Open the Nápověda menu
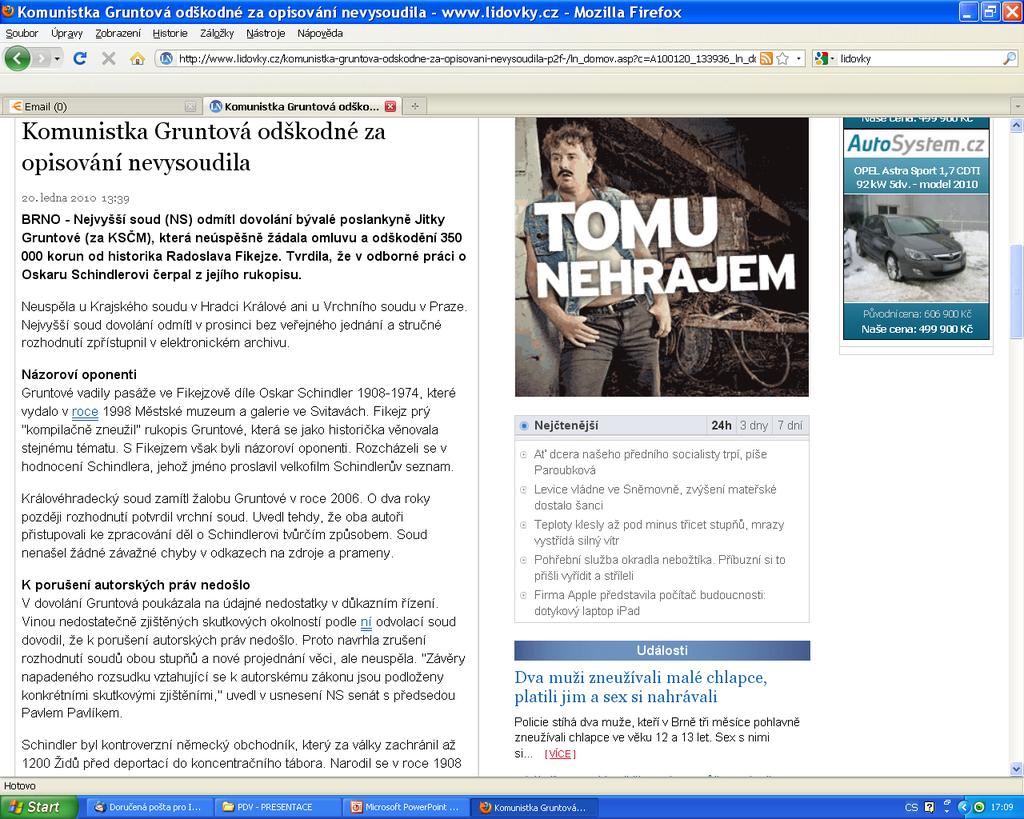 pyautogui.click(x=320, y=33)
